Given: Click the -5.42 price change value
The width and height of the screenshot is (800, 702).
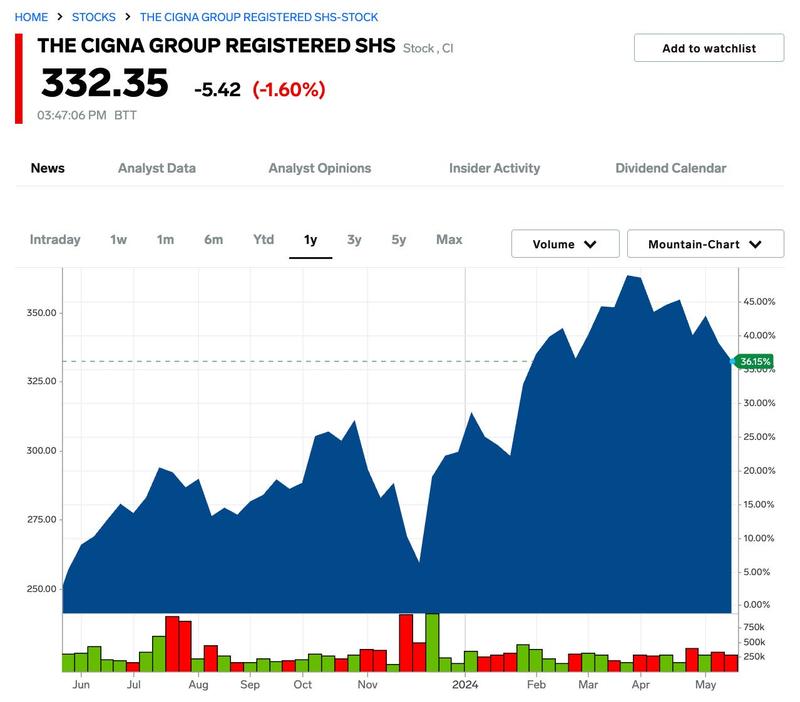Looking at the screenshot, I should point(217,90).
